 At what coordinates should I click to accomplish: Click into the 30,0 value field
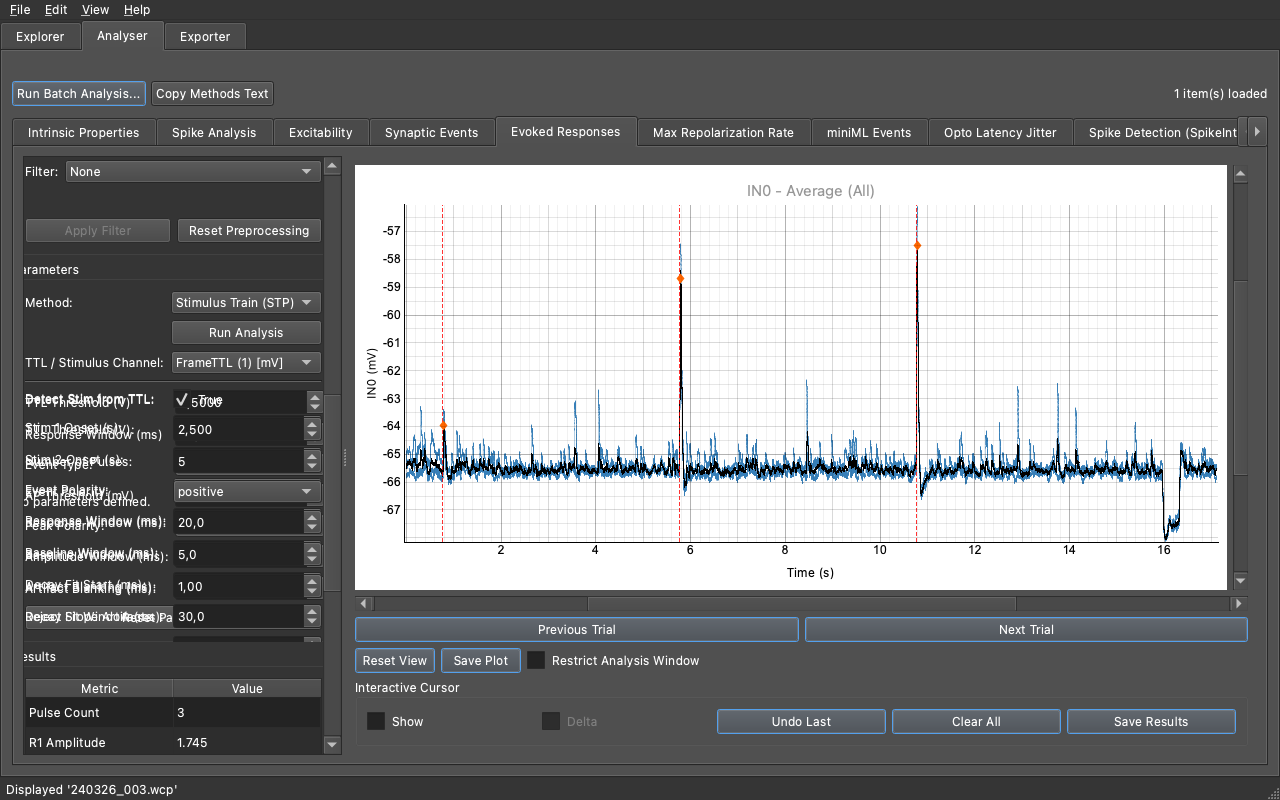(238, 617)
